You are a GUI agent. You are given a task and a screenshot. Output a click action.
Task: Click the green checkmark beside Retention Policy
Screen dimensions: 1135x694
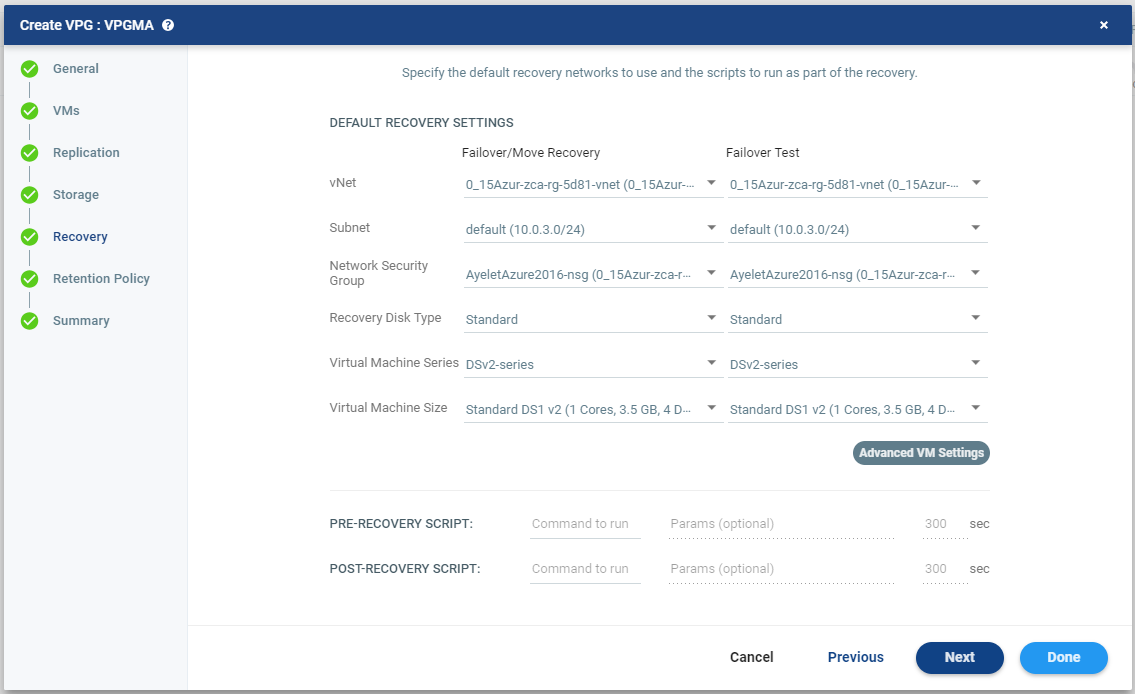(x=30, y=279)
